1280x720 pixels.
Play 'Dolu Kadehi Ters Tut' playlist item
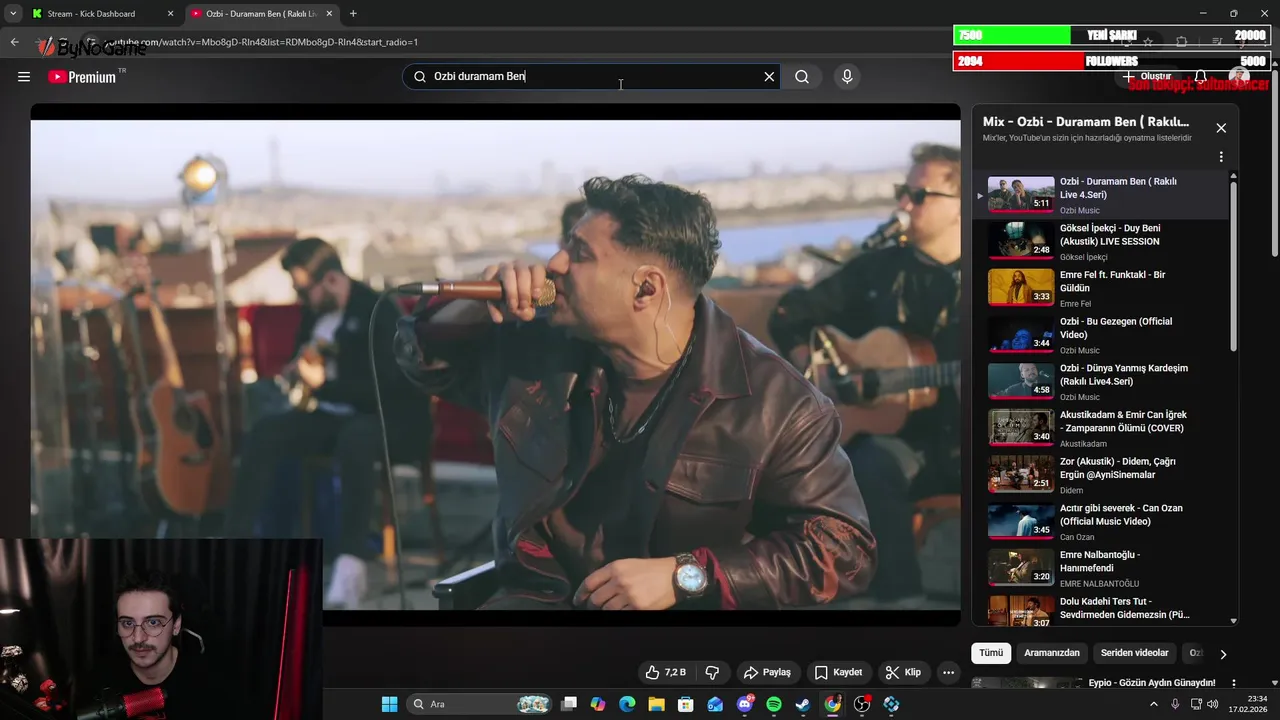[x=1100, y=609]
